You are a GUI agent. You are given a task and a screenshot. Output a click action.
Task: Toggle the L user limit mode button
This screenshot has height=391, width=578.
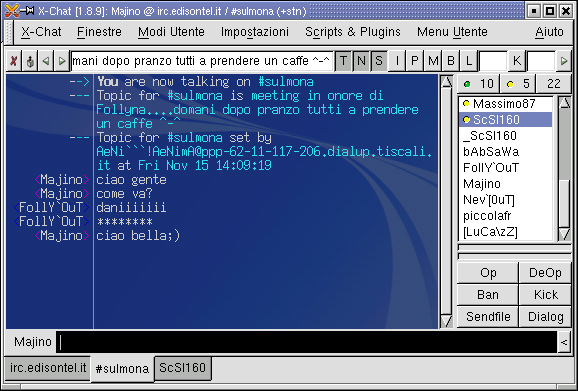468,61
